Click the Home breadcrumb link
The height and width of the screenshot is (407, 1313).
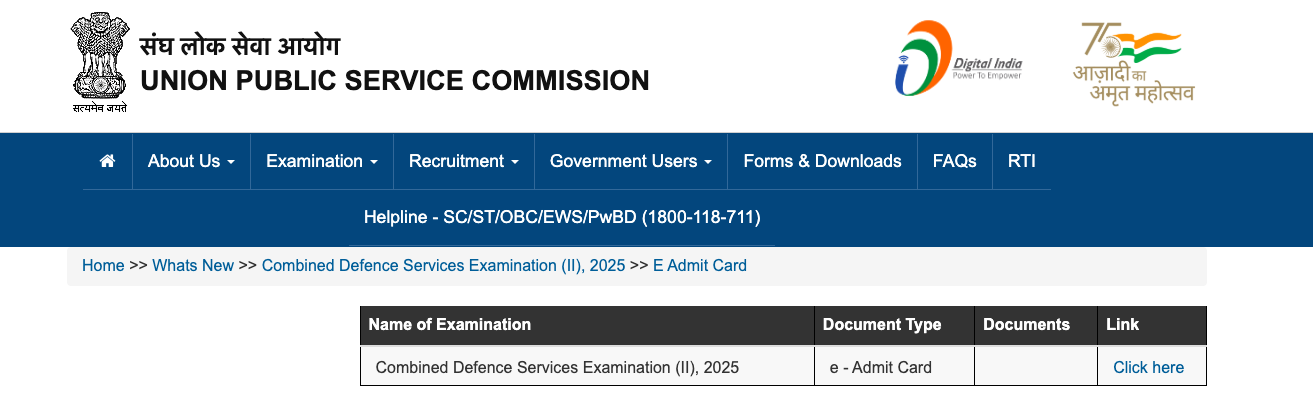103,266
